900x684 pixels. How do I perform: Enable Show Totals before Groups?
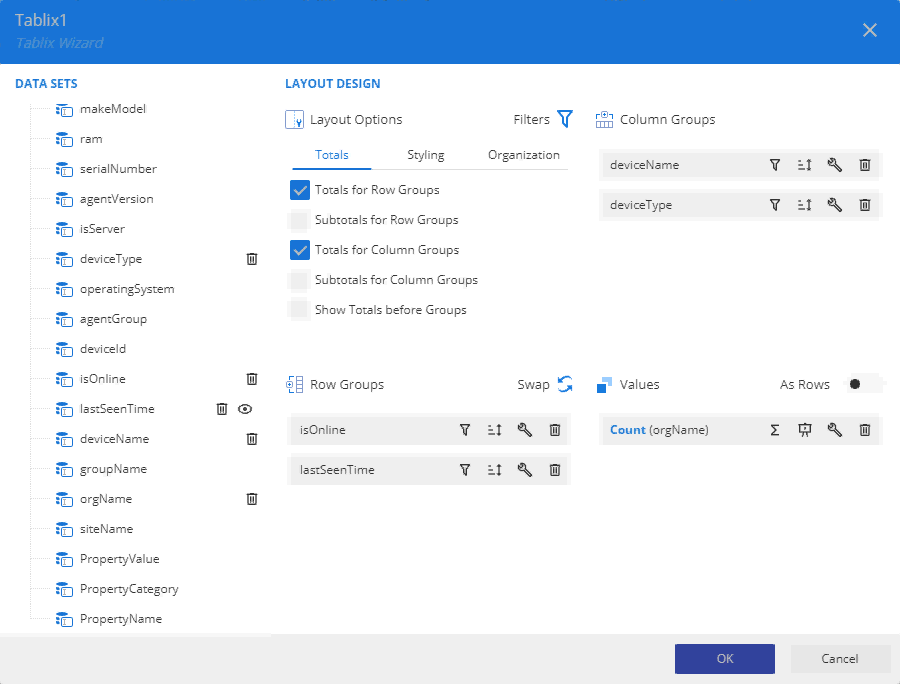300,310
